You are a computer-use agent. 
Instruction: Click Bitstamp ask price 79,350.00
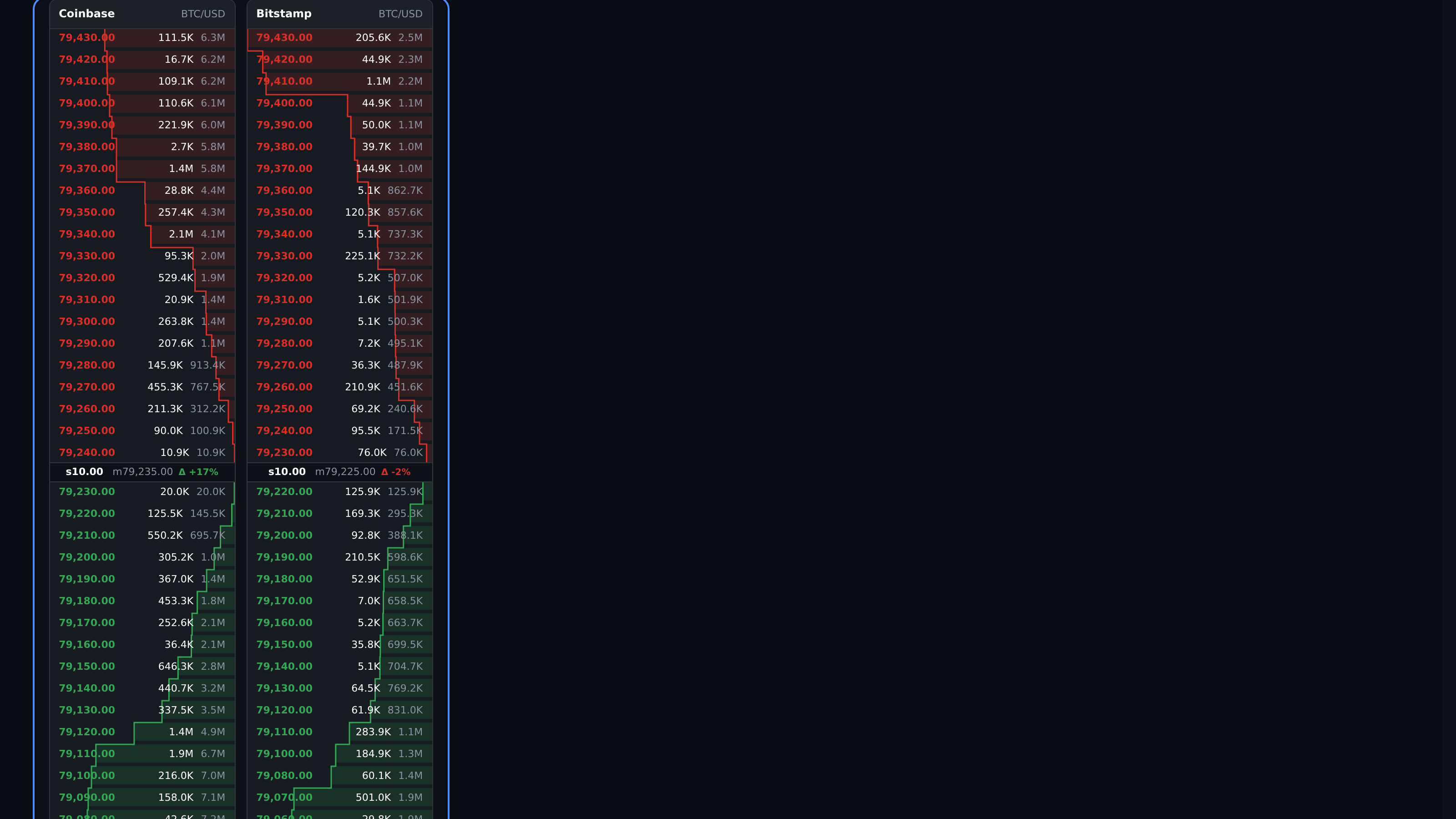[284, 212]
